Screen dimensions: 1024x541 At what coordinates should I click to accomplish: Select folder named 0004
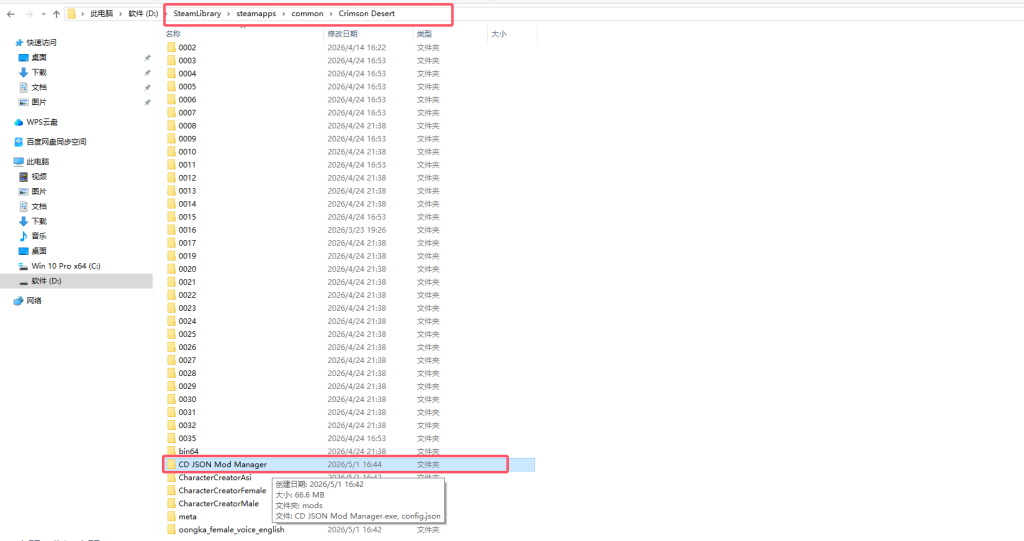(x=187, y=74)
